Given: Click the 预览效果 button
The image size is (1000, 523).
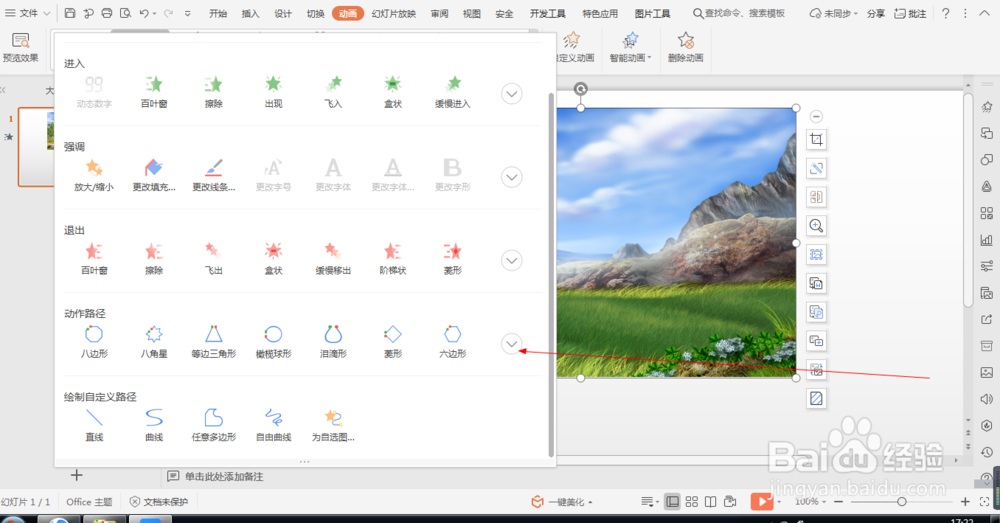Looking at the screenshot, I should (x=21, y=48).
